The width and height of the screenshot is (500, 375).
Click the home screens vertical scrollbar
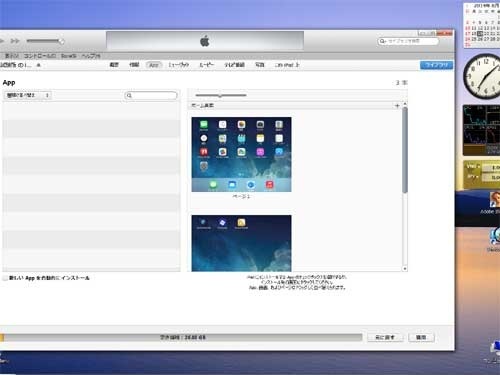(405, 150)
